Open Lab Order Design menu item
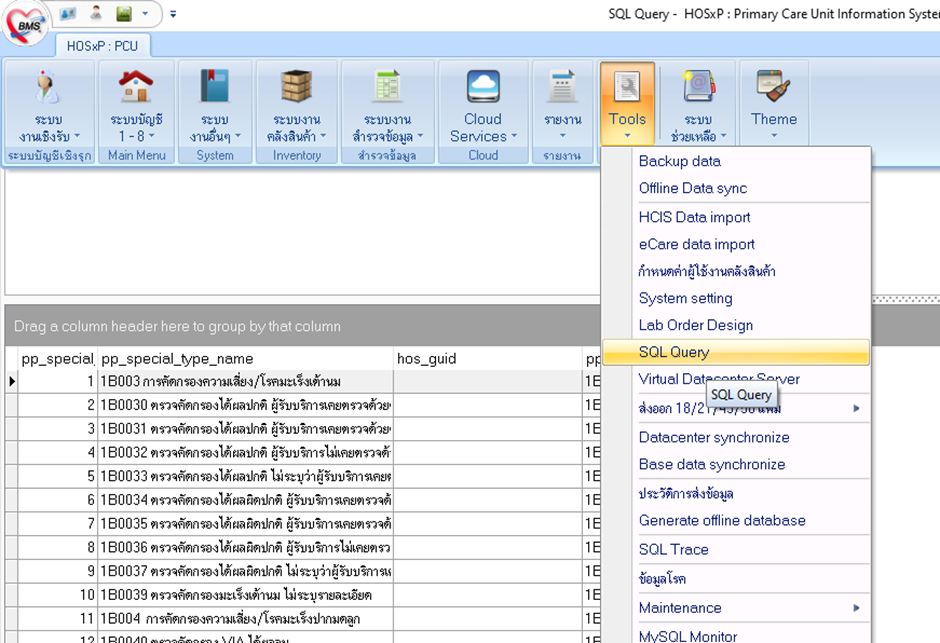The image size is (940, 643). pos(736,325)
